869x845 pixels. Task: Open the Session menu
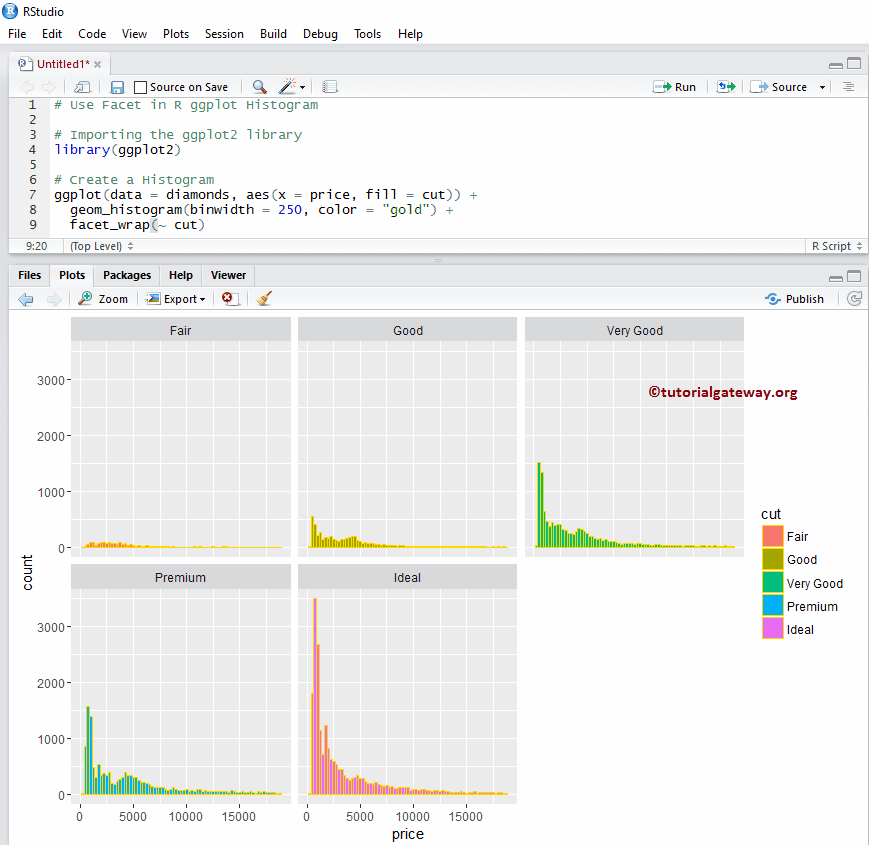[224, 33]
